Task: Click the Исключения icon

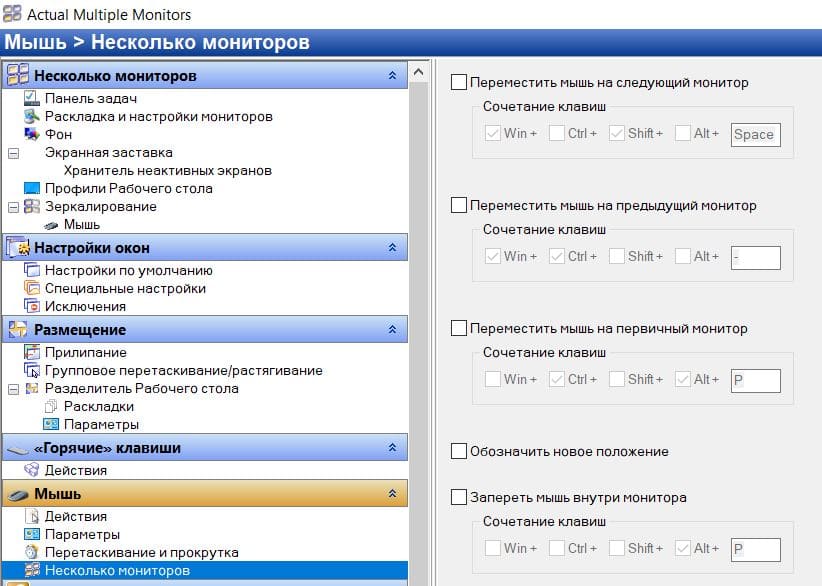Action: point(32,306)
